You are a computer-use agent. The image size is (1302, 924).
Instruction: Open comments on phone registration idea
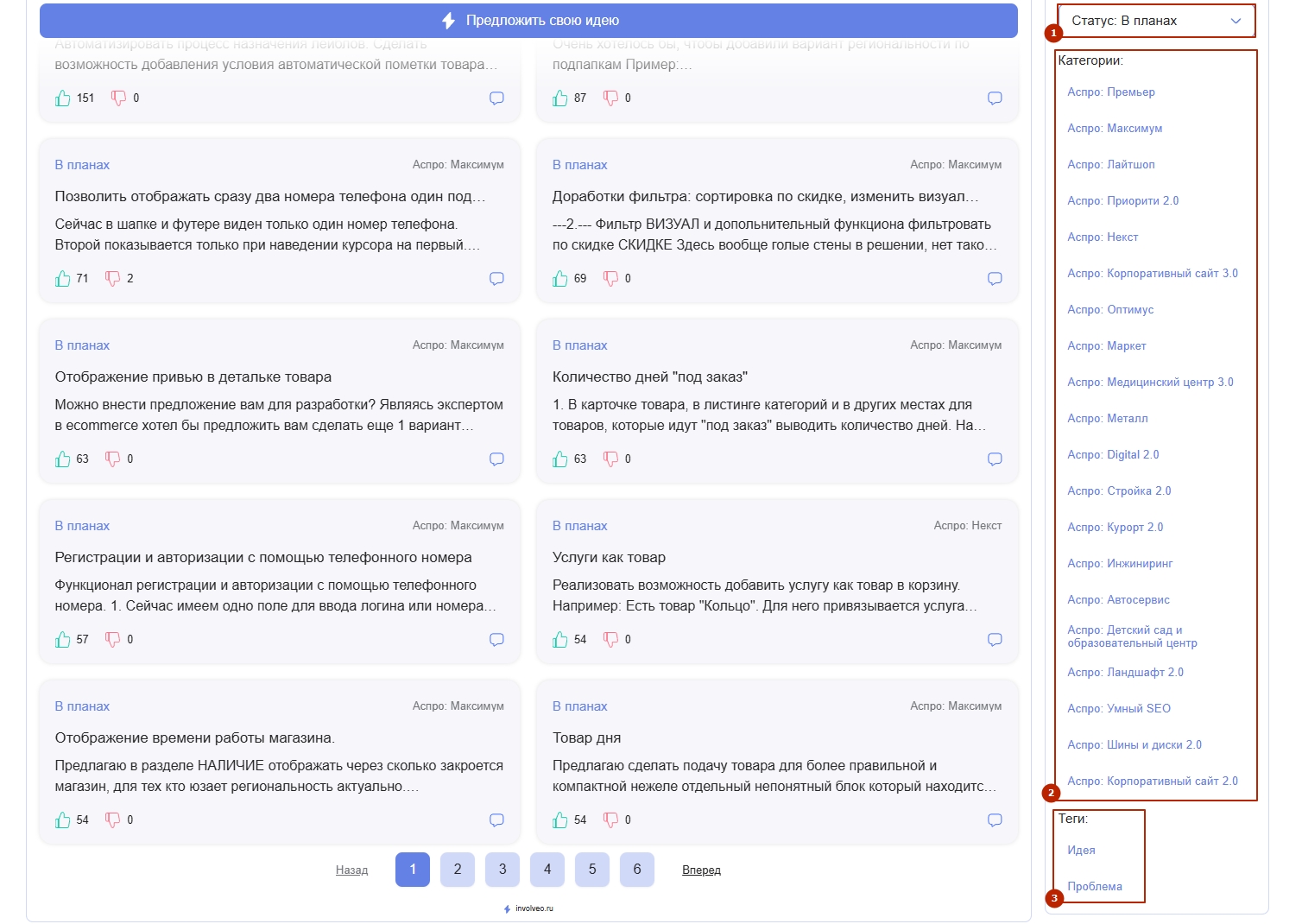496,639
